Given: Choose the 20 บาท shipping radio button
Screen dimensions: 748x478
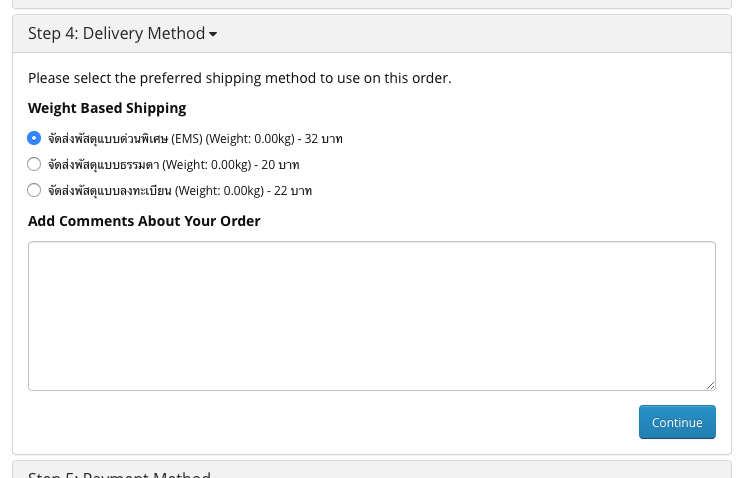Looking at the screenshot, I should pos(34,164).
